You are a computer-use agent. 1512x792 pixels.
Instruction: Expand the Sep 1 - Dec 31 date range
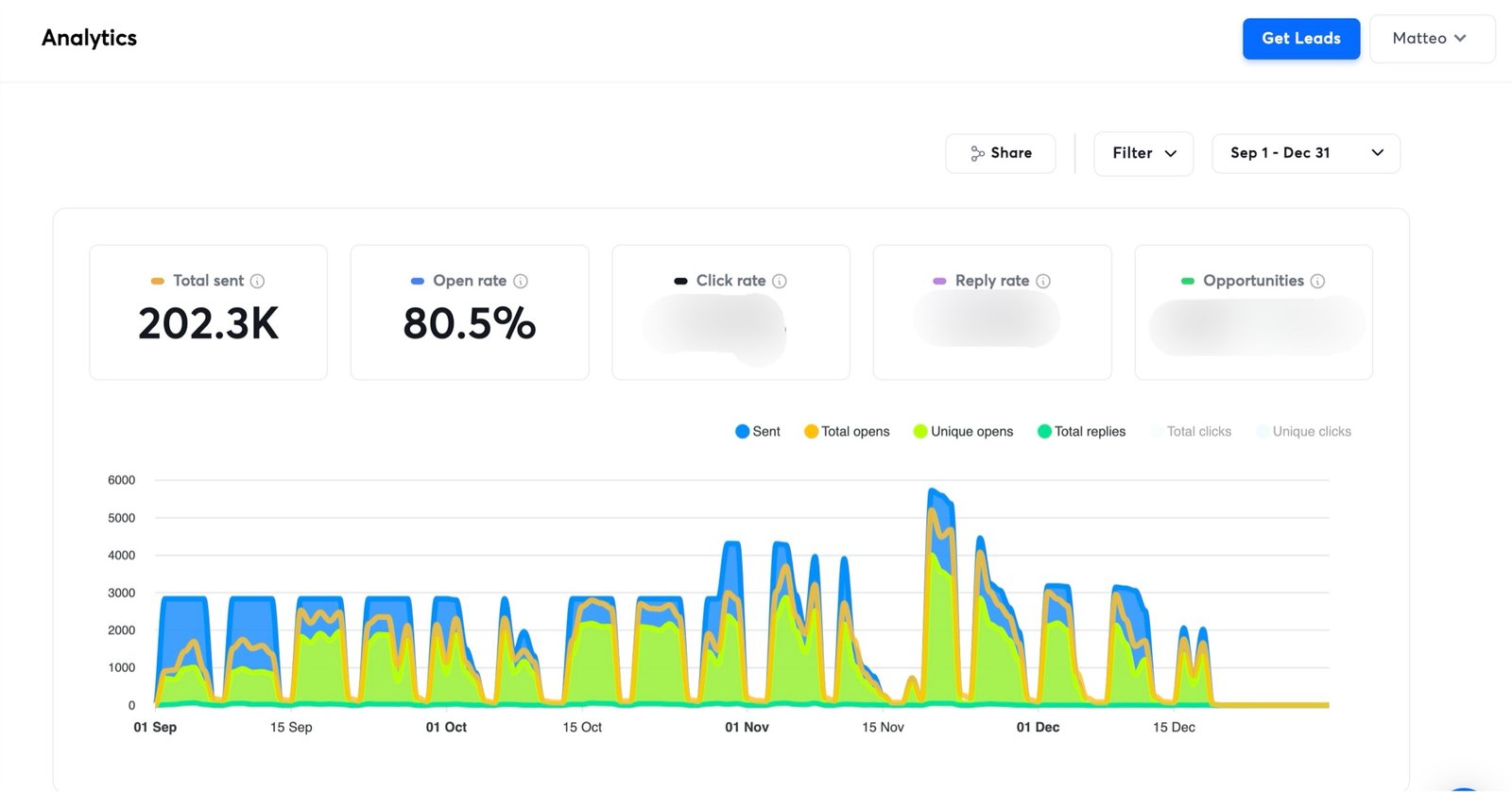[x=1305, y=153]
